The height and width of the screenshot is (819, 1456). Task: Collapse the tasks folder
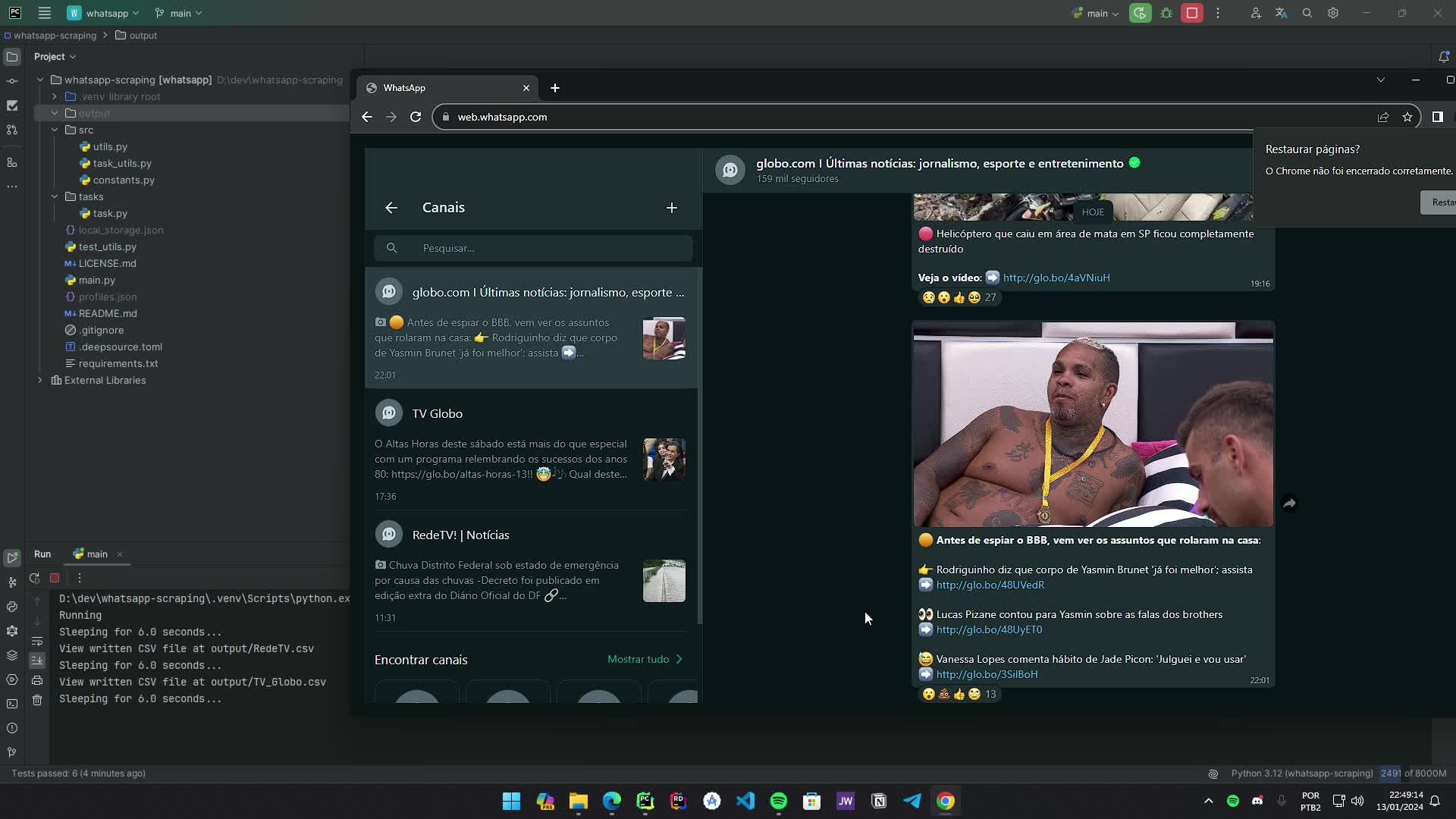55,196
